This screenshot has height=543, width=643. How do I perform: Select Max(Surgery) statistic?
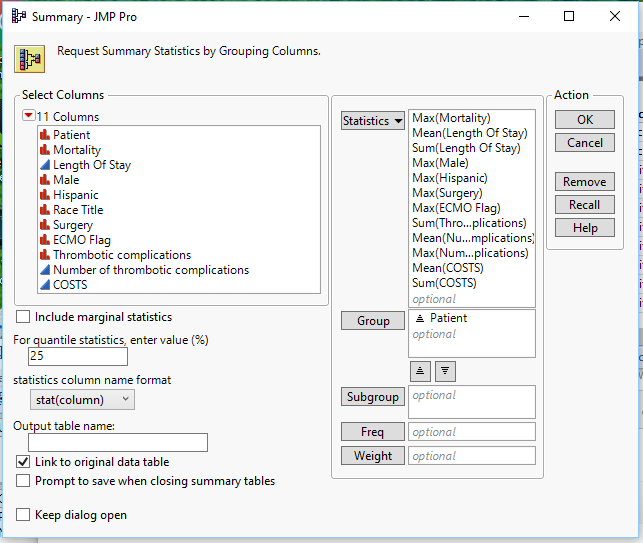point(447,193)
